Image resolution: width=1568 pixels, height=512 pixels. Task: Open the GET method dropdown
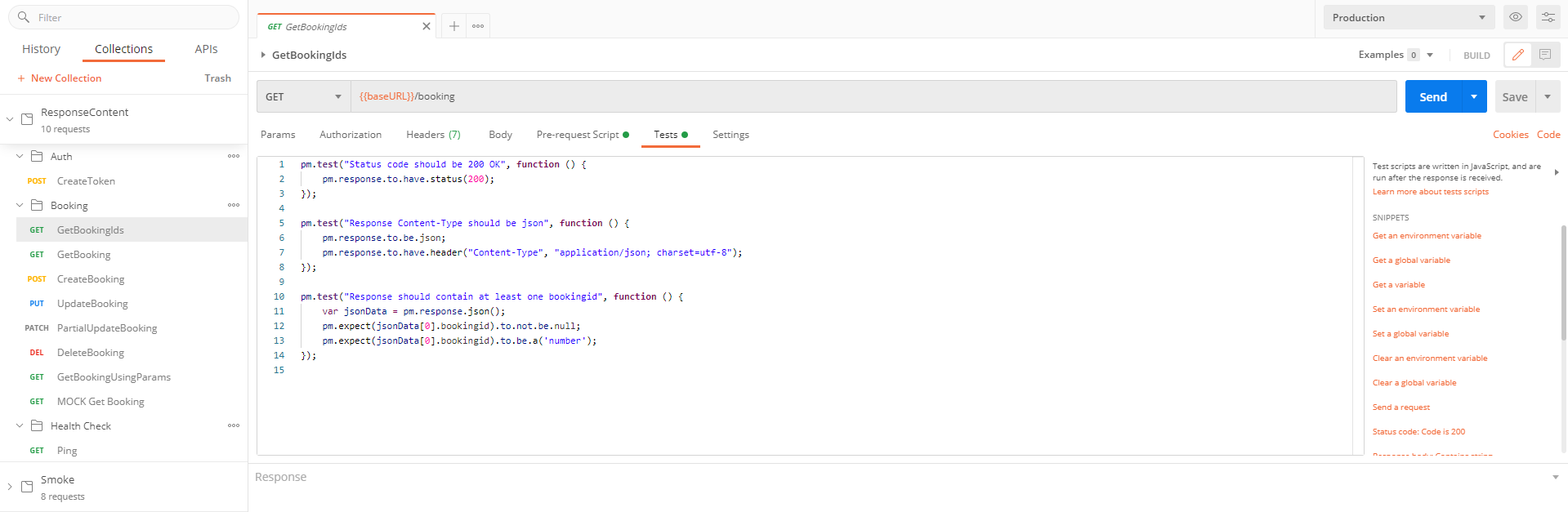pyautogui.click(x=303, y=96)
